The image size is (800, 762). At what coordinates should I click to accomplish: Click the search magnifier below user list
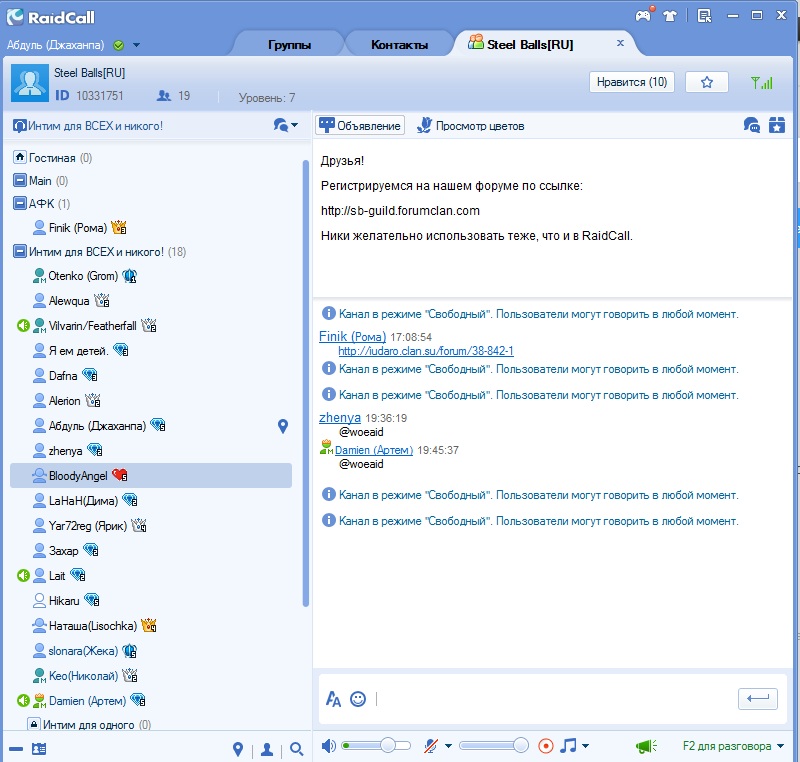click(296, 749)
